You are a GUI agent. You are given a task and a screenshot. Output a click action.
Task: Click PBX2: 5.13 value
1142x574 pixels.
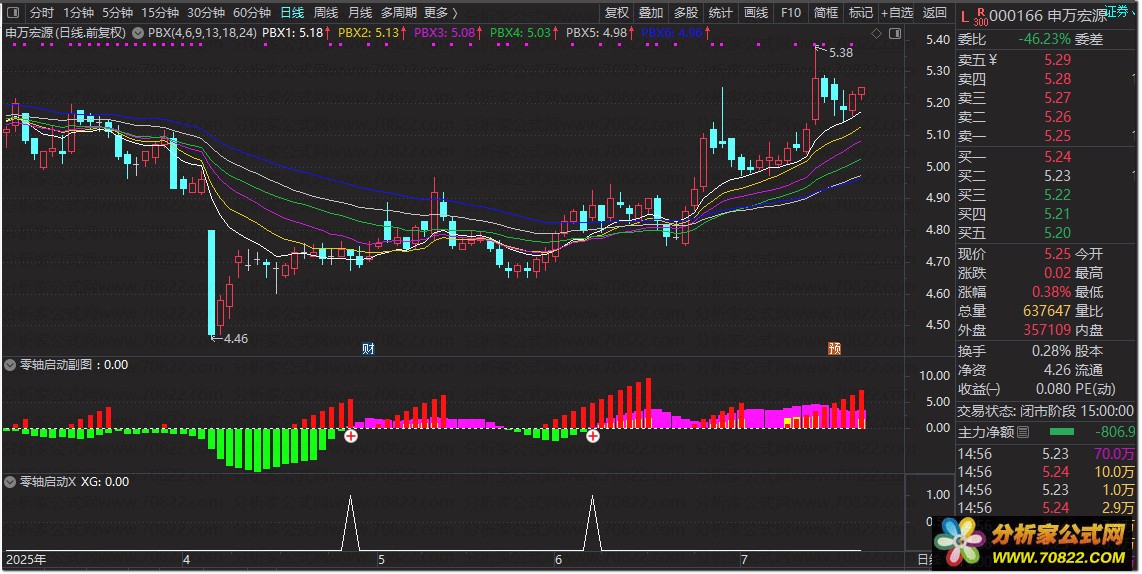click(x=369, y=33)
